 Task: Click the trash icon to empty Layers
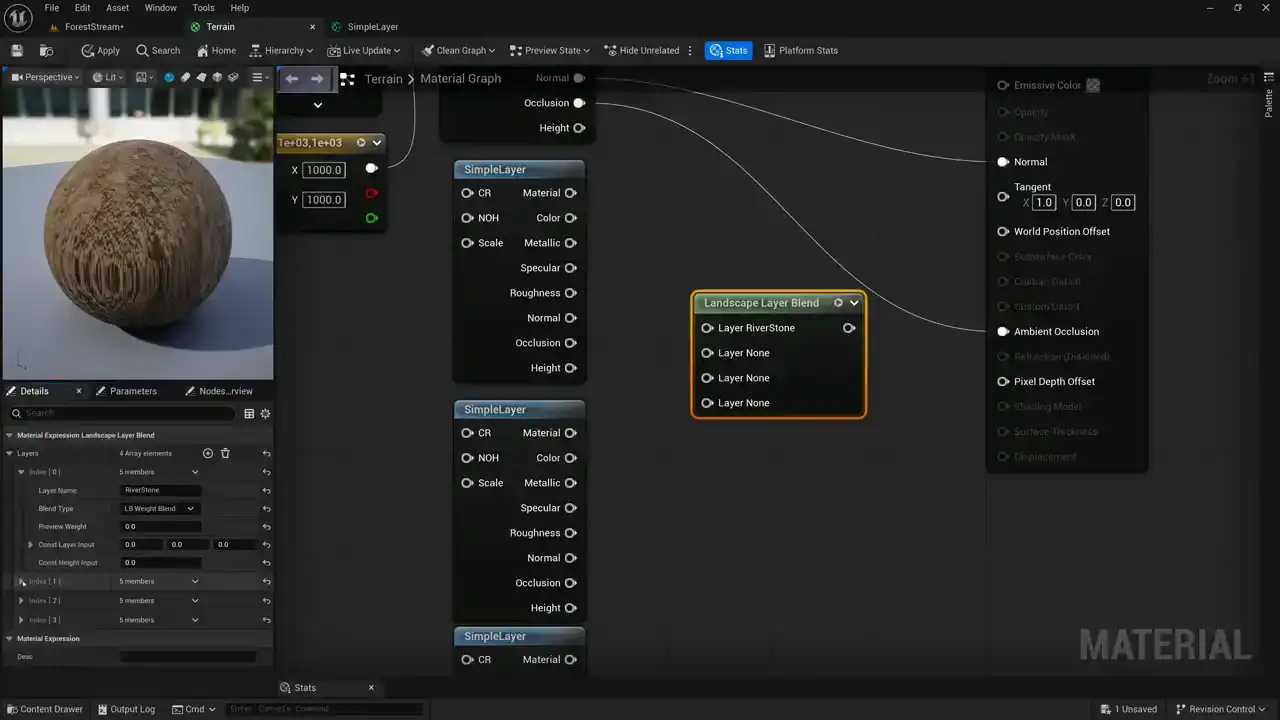pos(225,453)
